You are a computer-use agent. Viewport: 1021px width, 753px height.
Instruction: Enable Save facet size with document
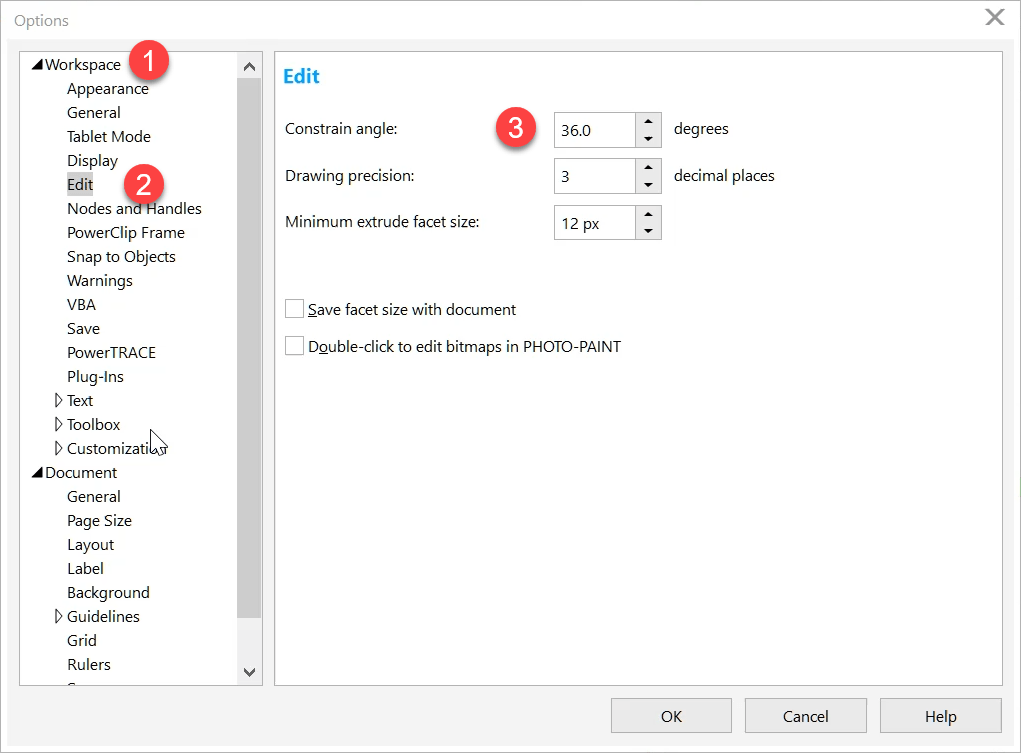point(294,309)
